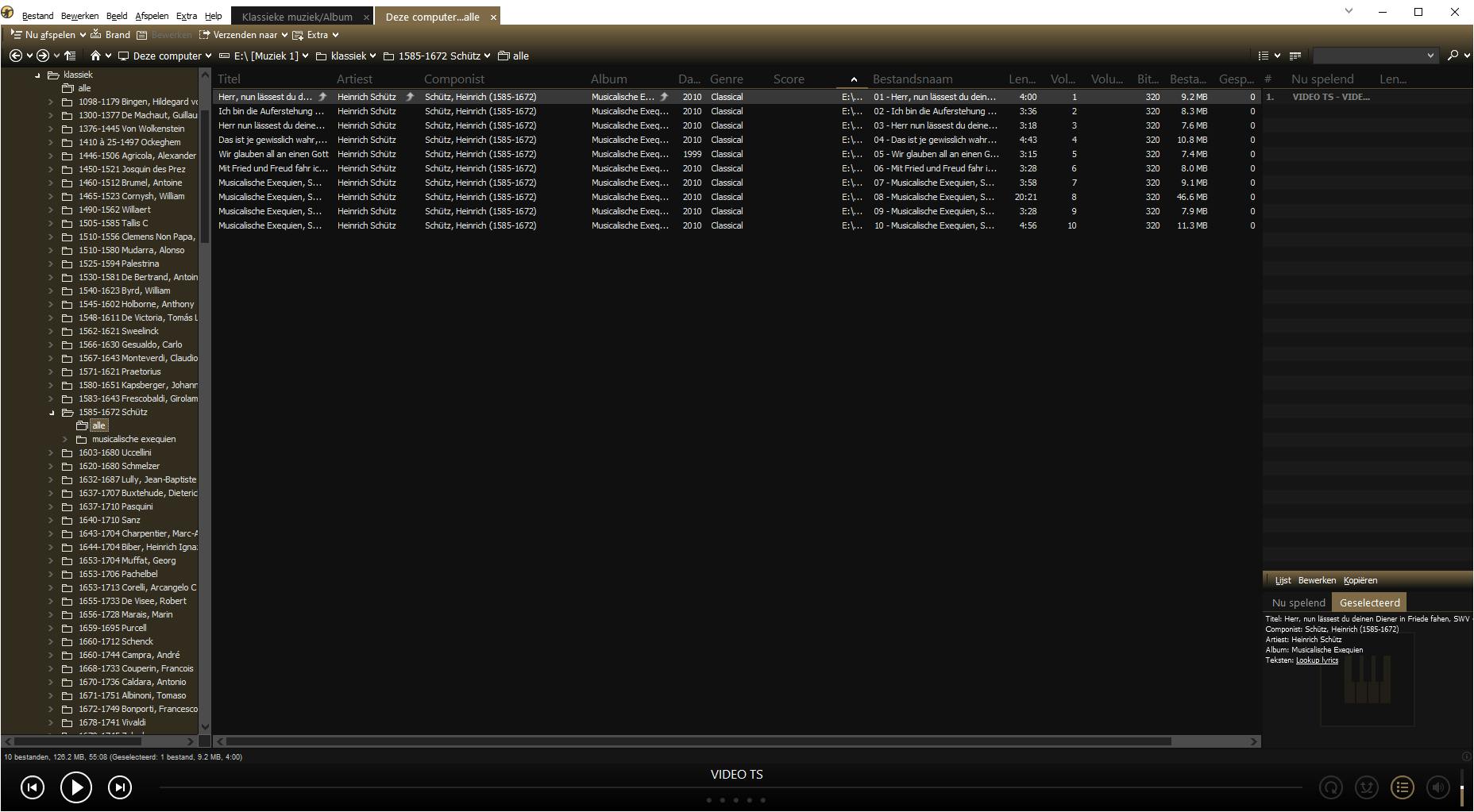
Task: Click the folder icon before breadcrumb klassiek
Action: [x=321, y=56]
